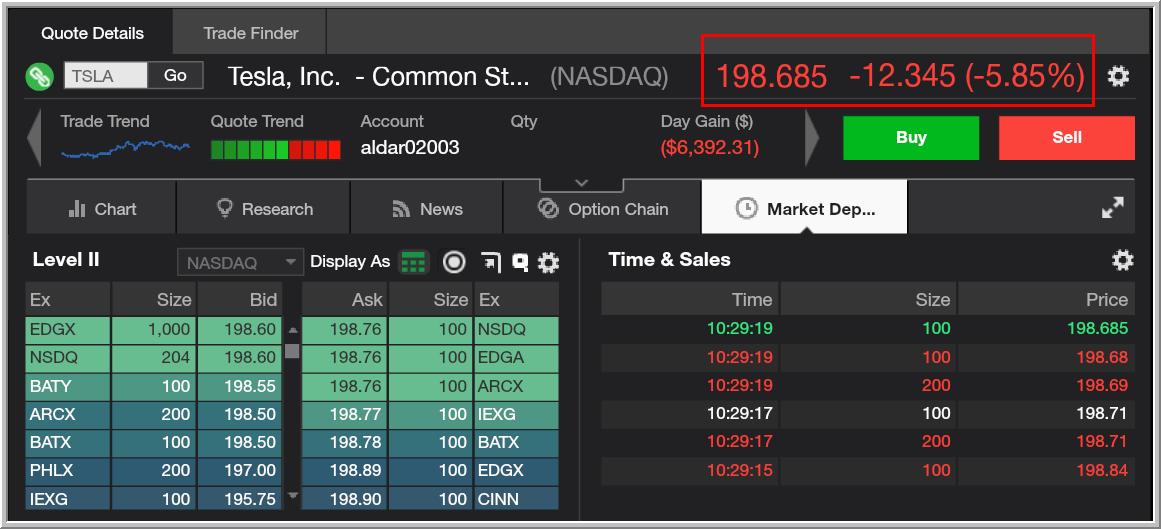The image size is (1161, 529).
Task: Click trade price 198.69 in Time & Sales
Action: pyautogui.click(x=1102, y=385)
